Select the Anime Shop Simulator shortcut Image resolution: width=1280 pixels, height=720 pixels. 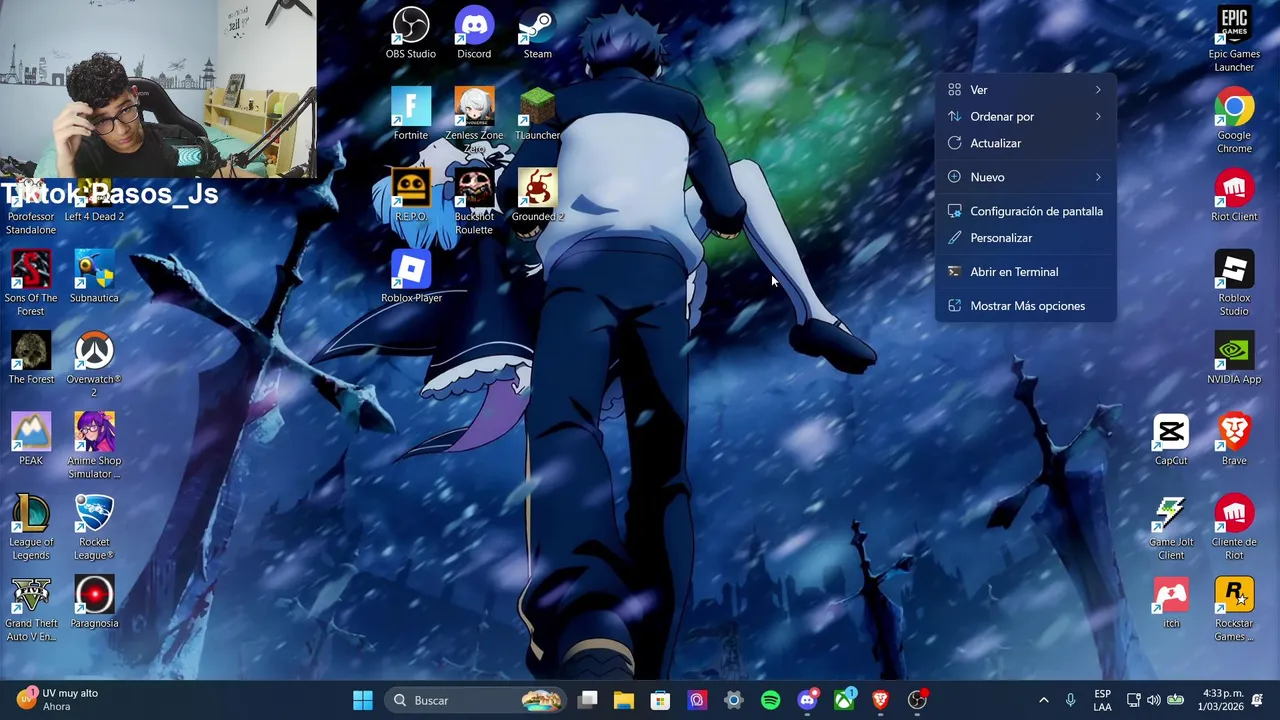click(x=94, y=446)
